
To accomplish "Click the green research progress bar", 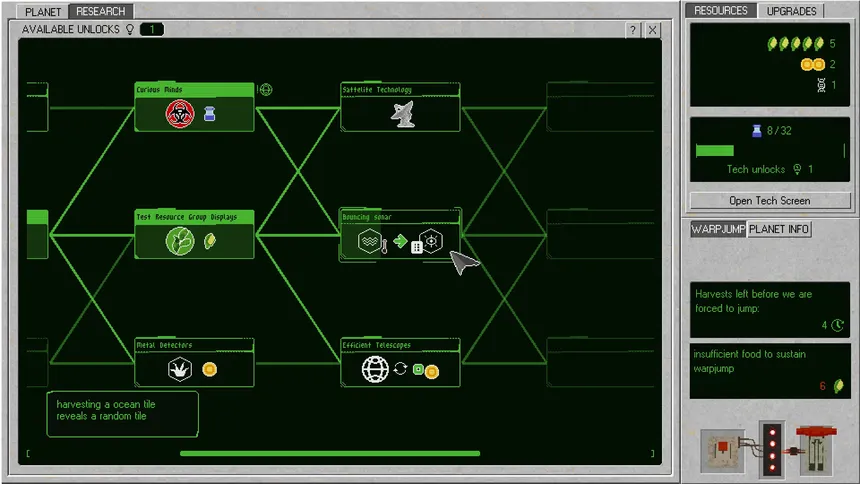I will point(715,150).
